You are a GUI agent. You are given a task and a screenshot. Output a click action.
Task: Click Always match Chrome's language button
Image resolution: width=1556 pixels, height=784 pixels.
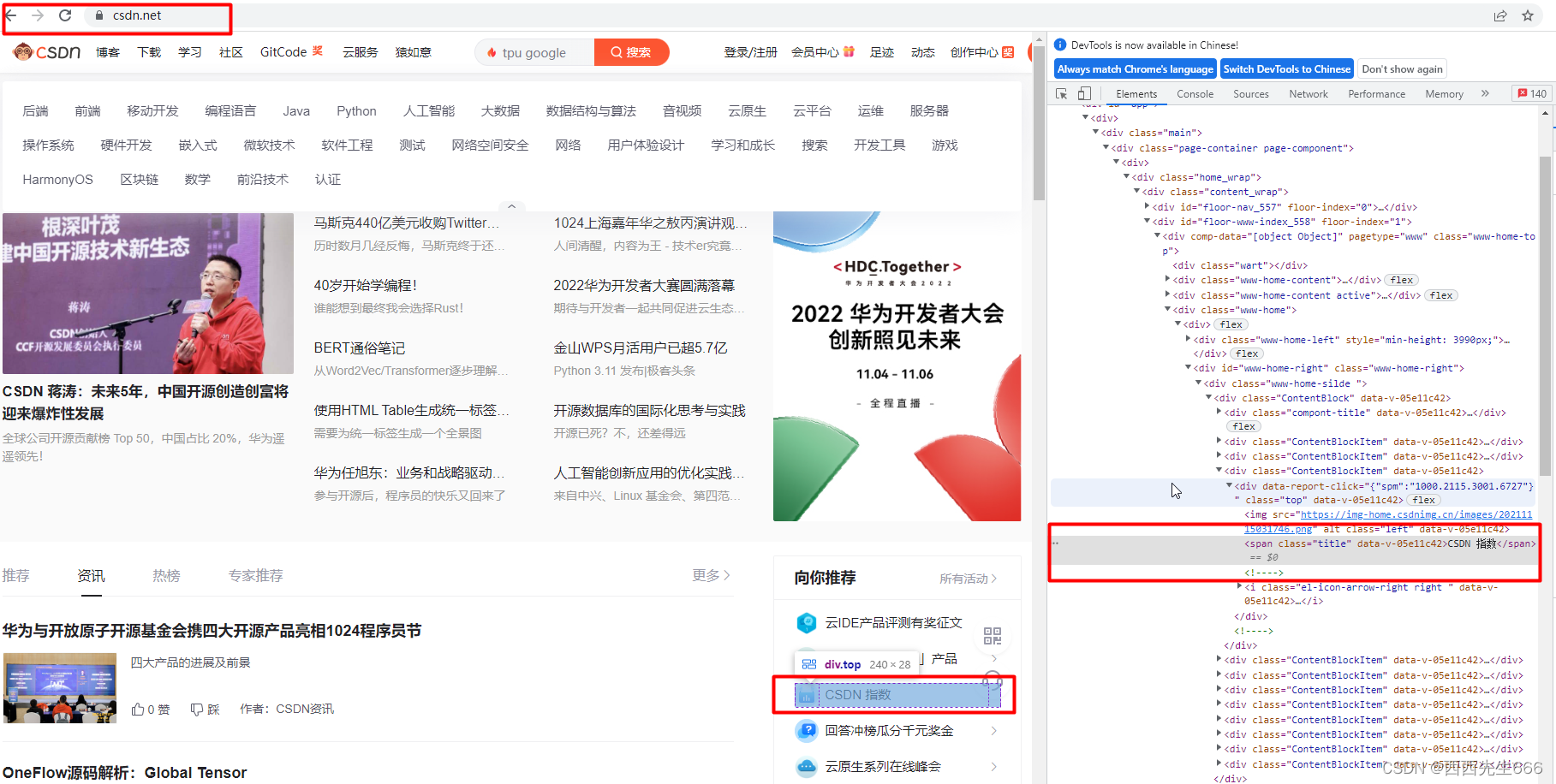click(1135, 69)
